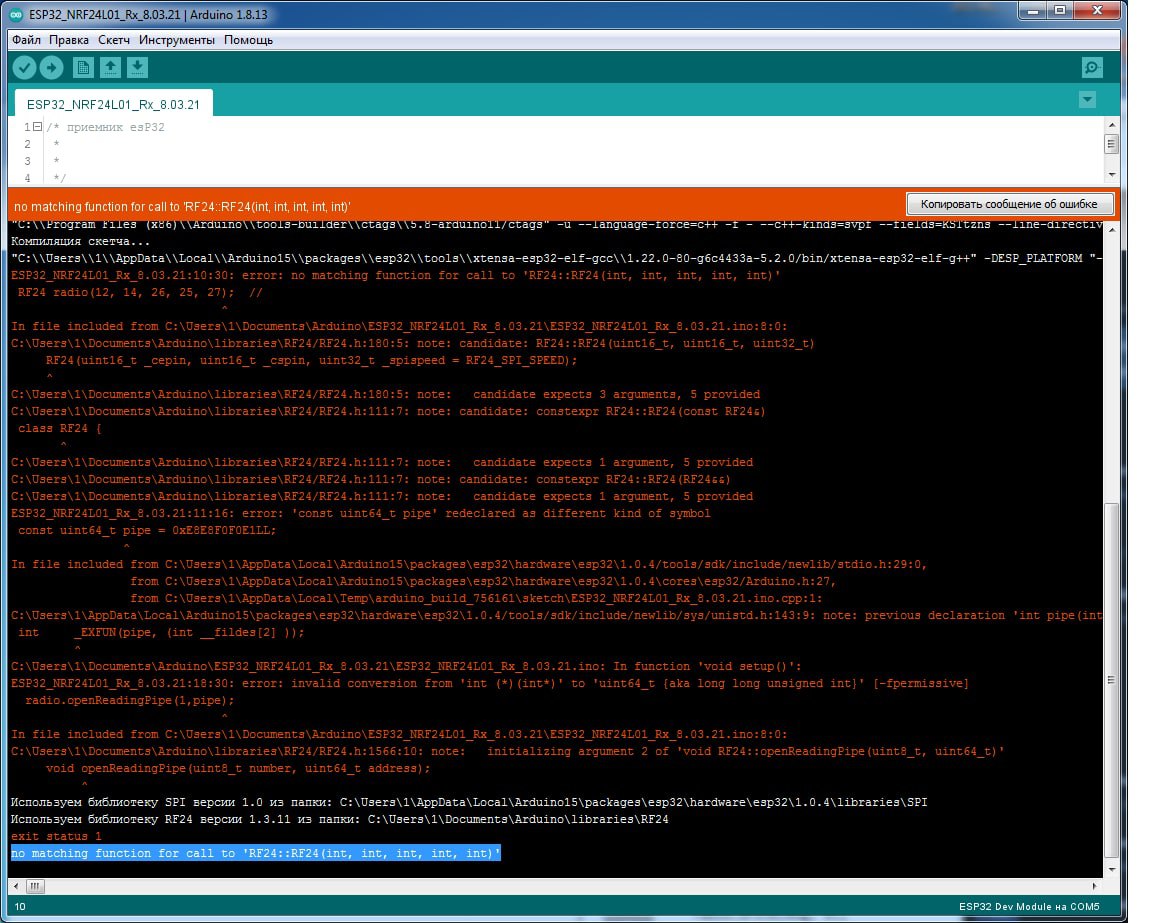Open the Serial Monitor magnifier icon
The height and width of the screenshot is (923, 1152).
pos(1092,68)
